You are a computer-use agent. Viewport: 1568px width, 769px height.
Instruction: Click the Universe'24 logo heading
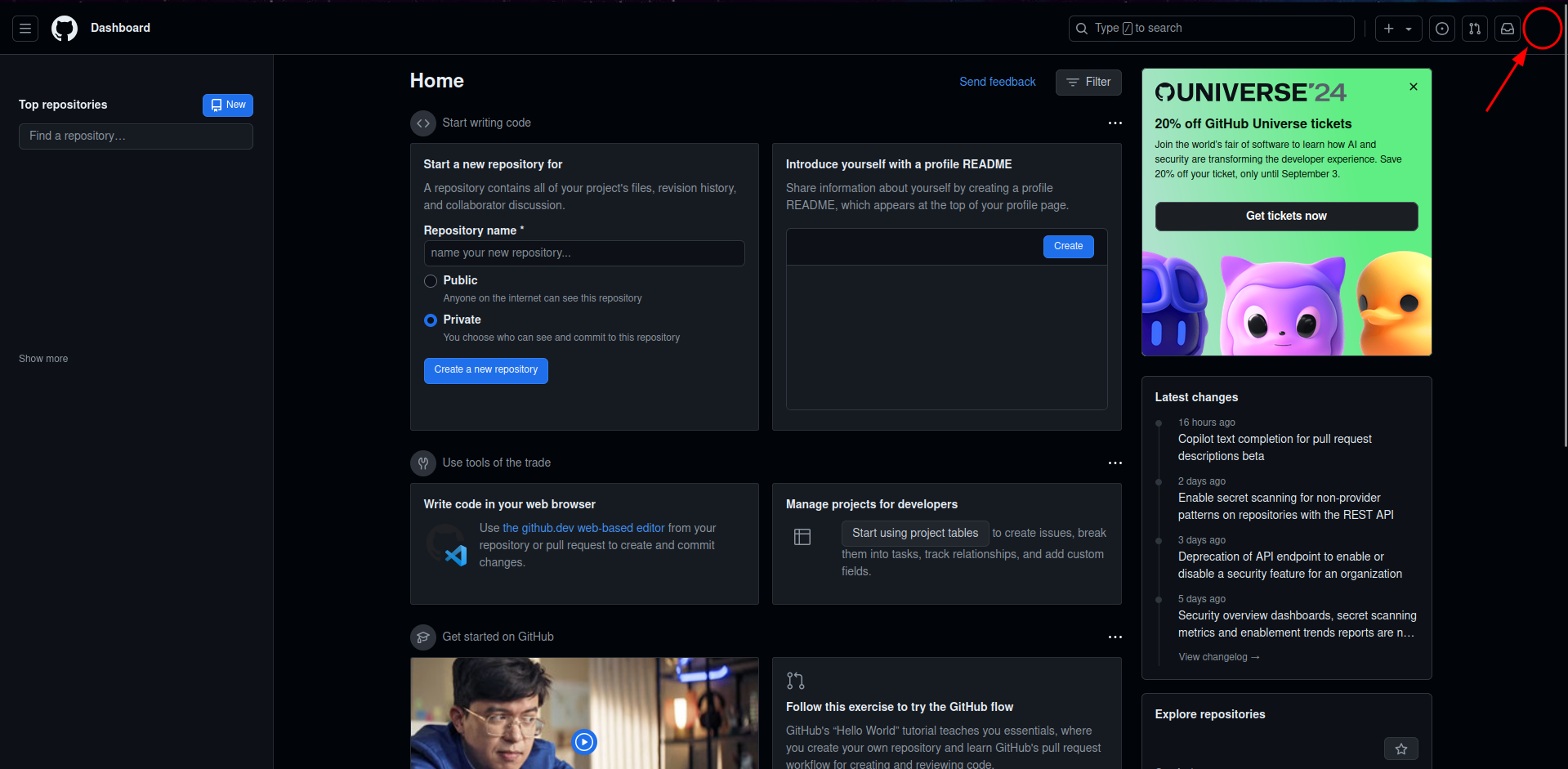[1250, 93]
